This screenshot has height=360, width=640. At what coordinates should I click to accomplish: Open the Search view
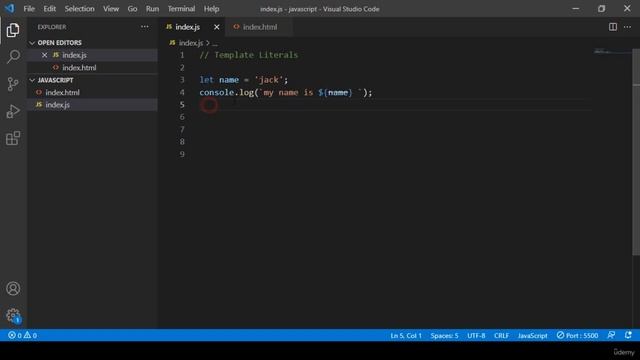point(13,56)
